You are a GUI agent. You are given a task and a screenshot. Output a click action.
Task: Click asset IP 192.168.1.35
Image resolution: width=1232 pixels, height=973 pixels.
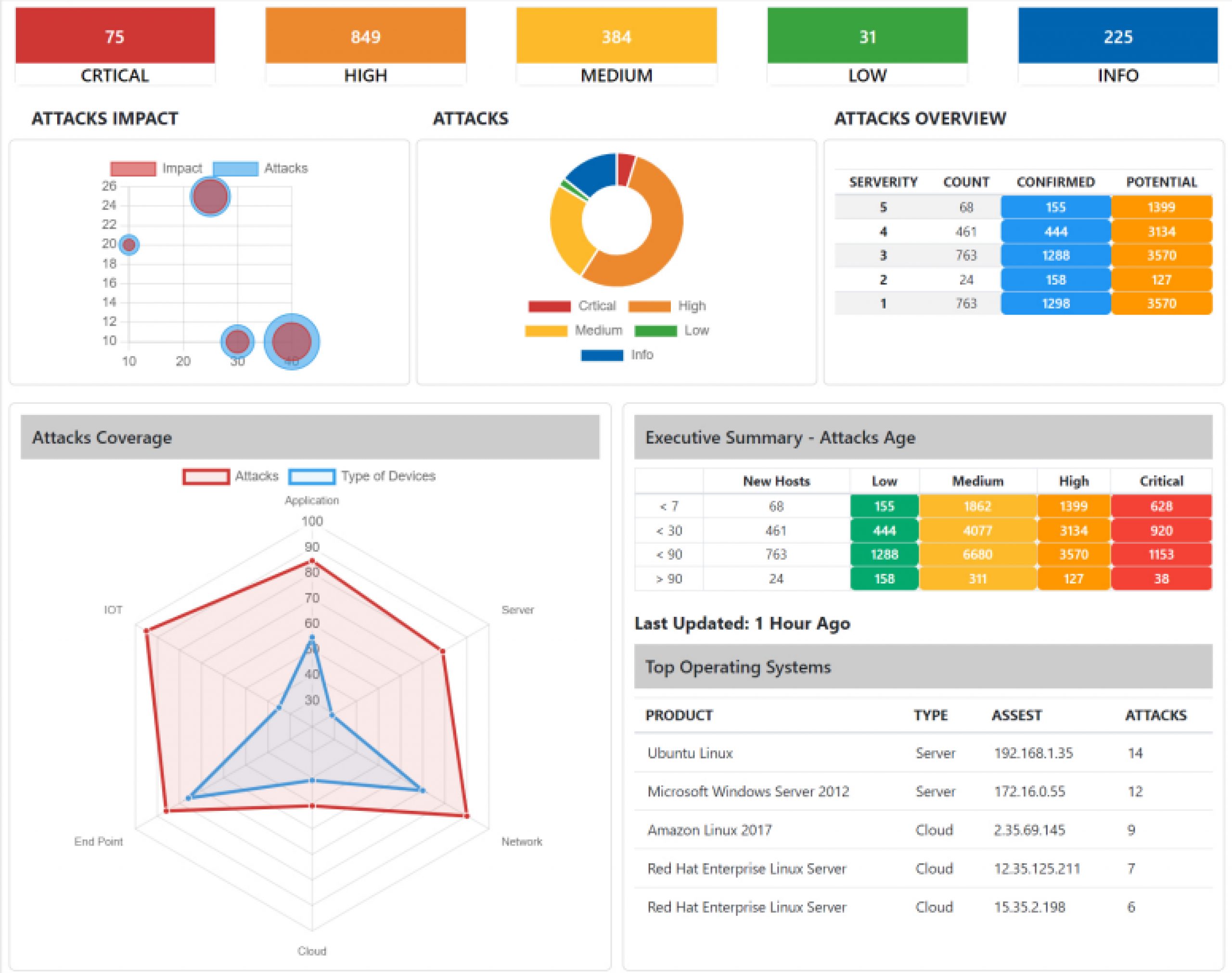1033,753
